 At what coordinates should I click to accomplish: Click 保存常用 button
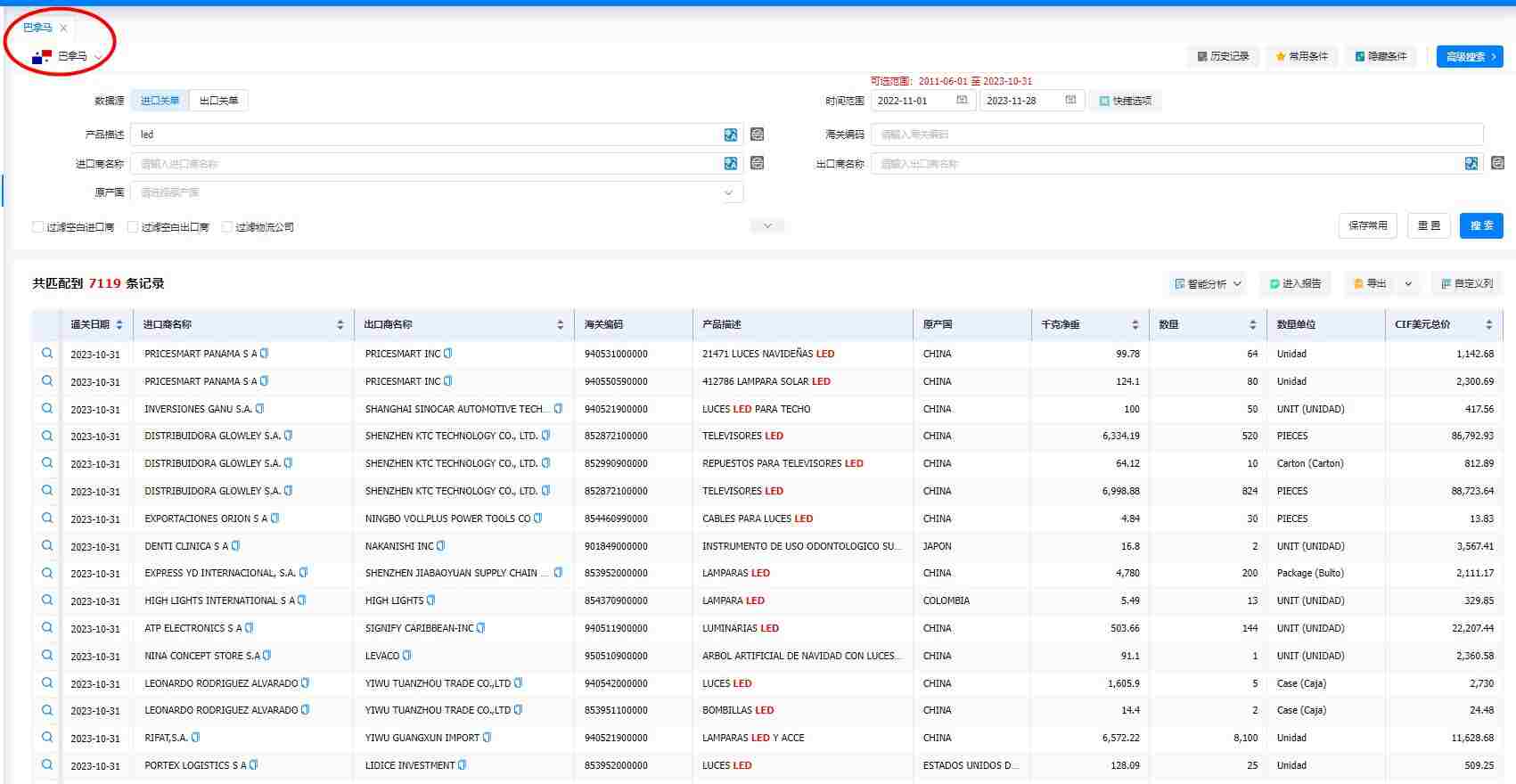1367,225
